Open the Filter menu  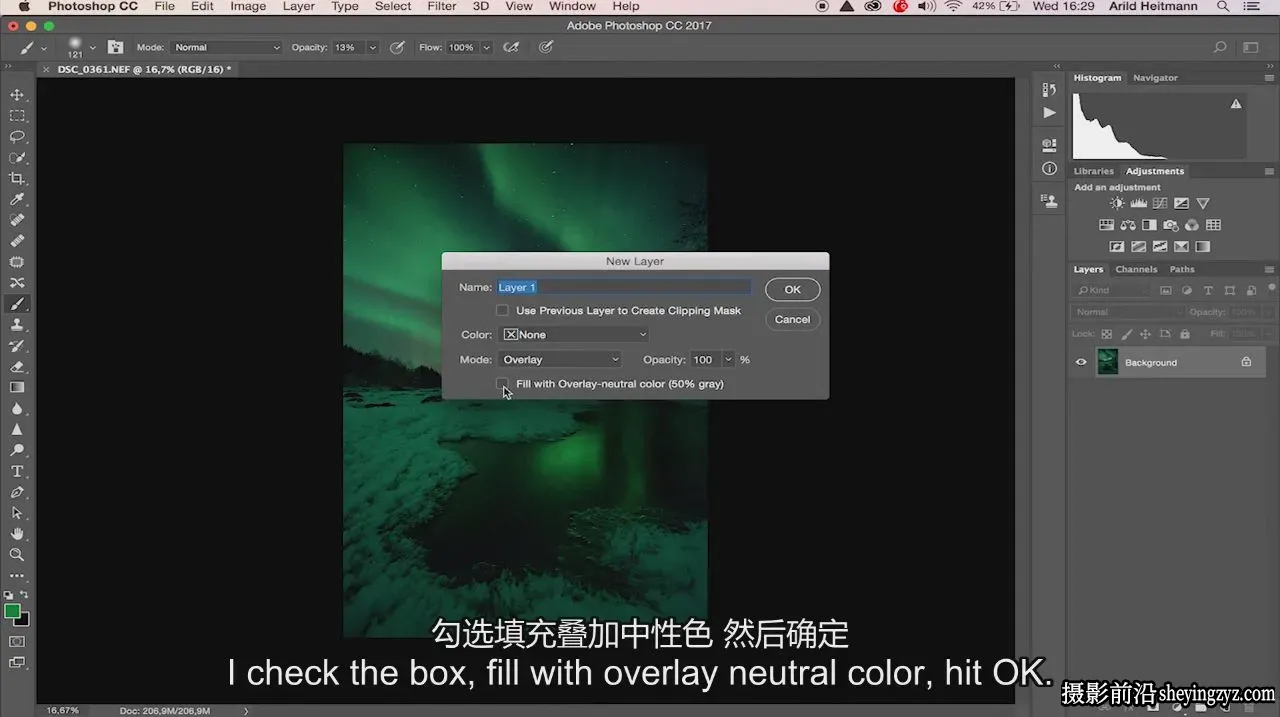(x=442, y=6)
